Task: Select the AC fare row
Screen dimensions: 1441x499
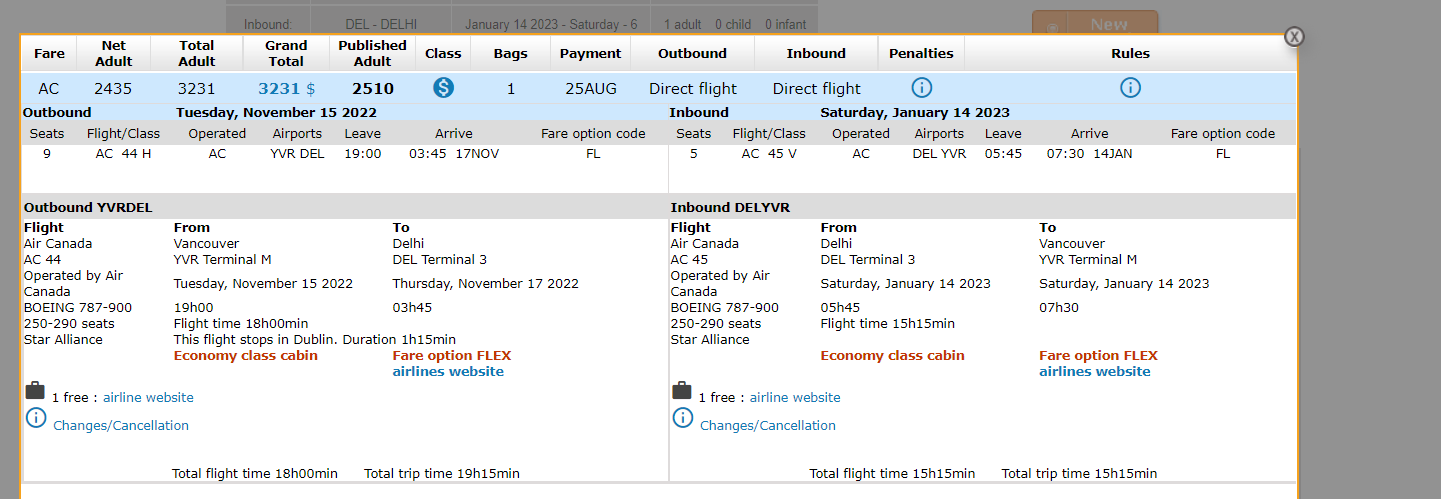Action: click(49, 88)
